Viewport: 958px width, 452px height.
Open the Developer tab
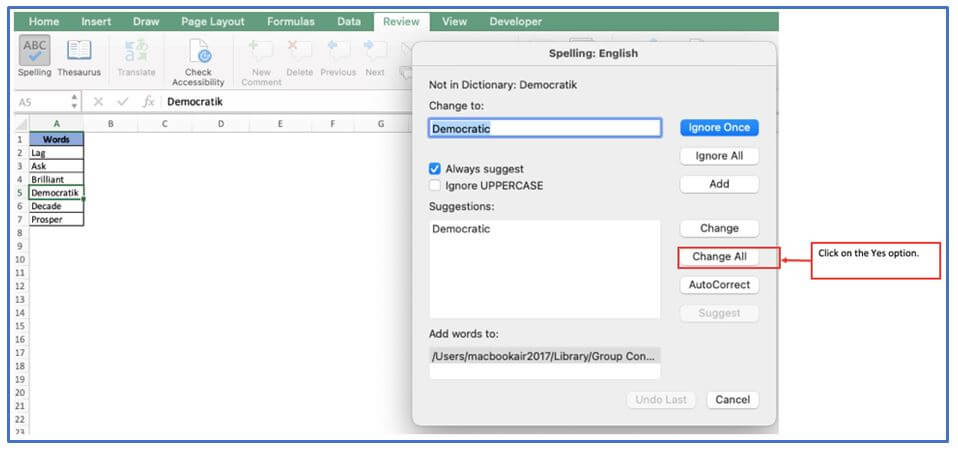516,21
